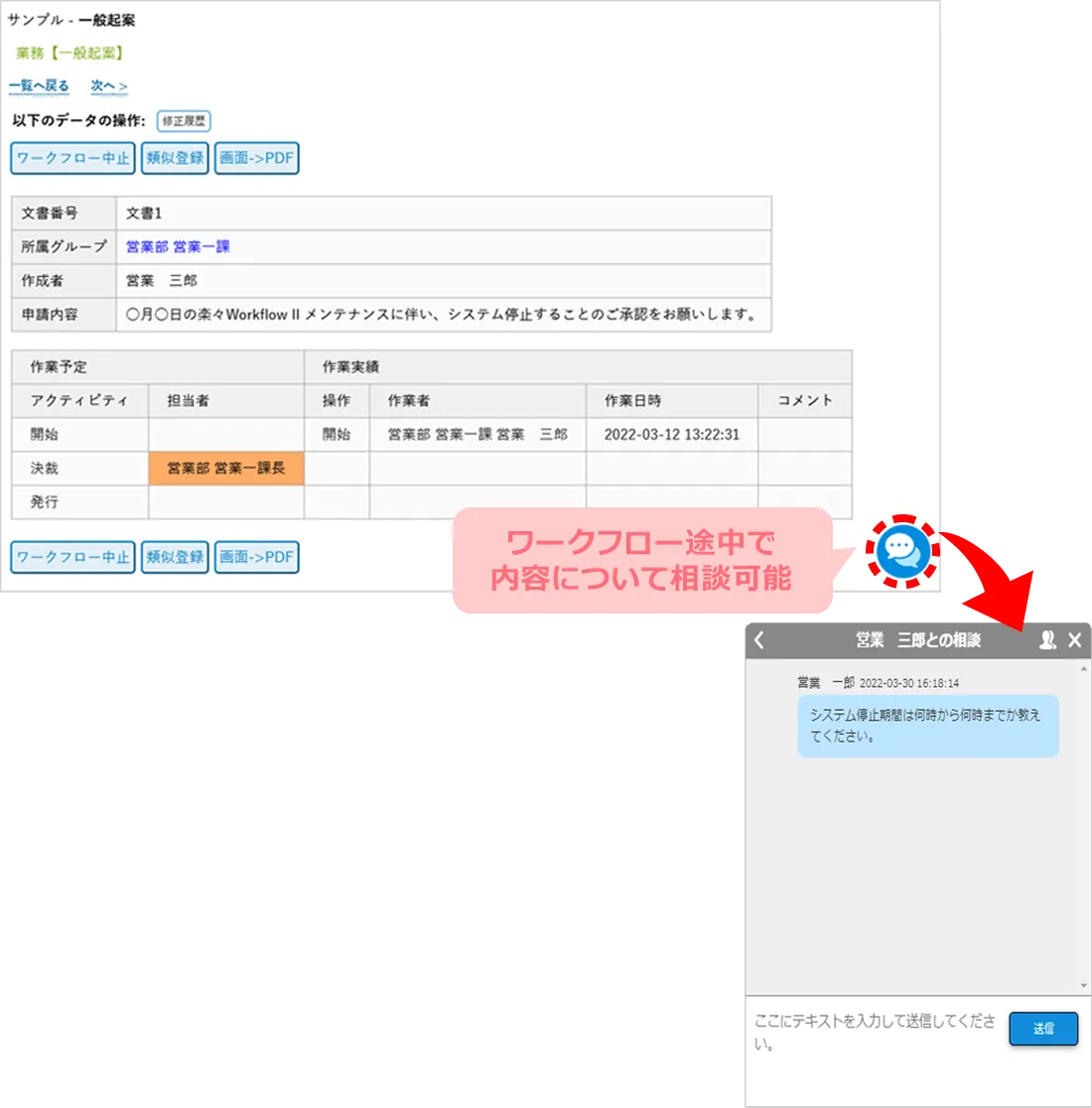Open 営業部 営業一課 group link

[178, 246]
